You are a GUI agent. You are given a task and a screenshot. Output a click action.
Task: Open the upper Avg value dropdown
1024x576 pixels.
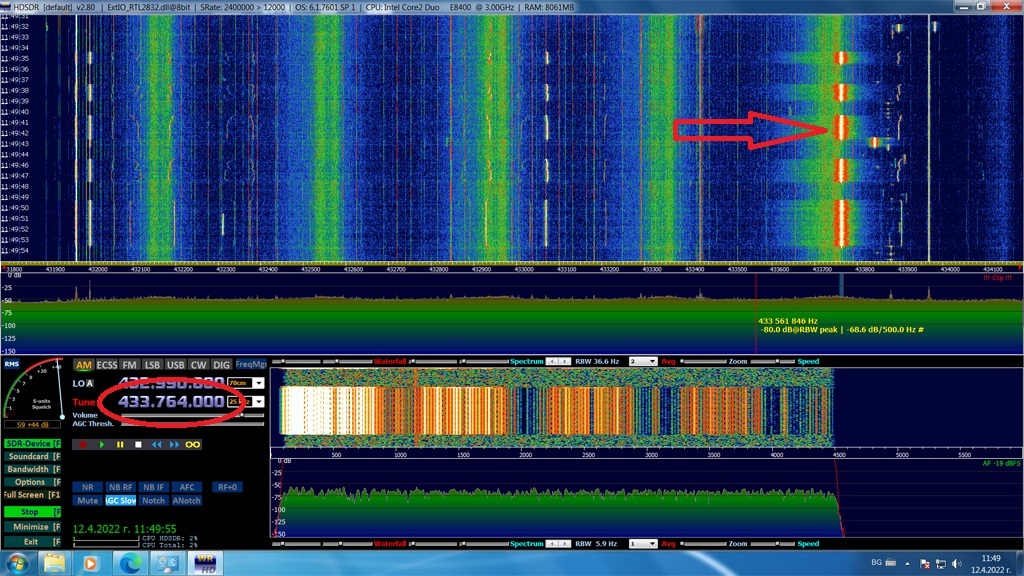tap(651, 361)
